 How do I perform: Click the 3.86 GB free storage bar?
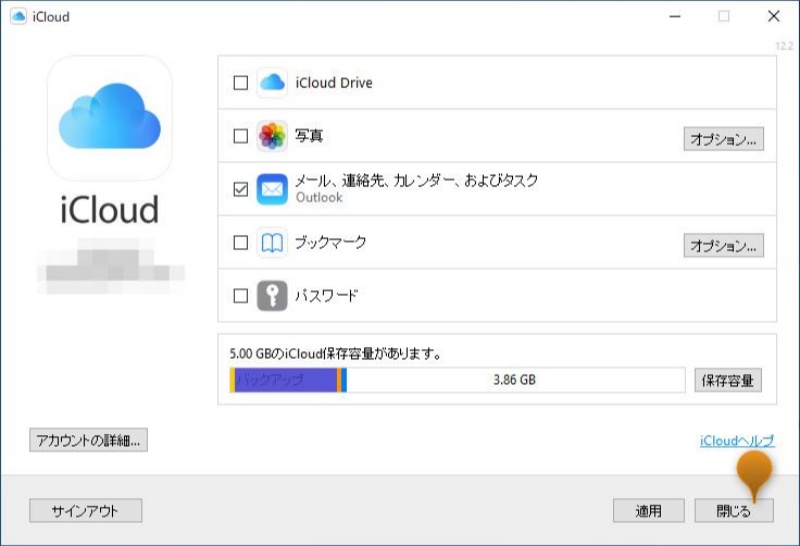[515, 380]
